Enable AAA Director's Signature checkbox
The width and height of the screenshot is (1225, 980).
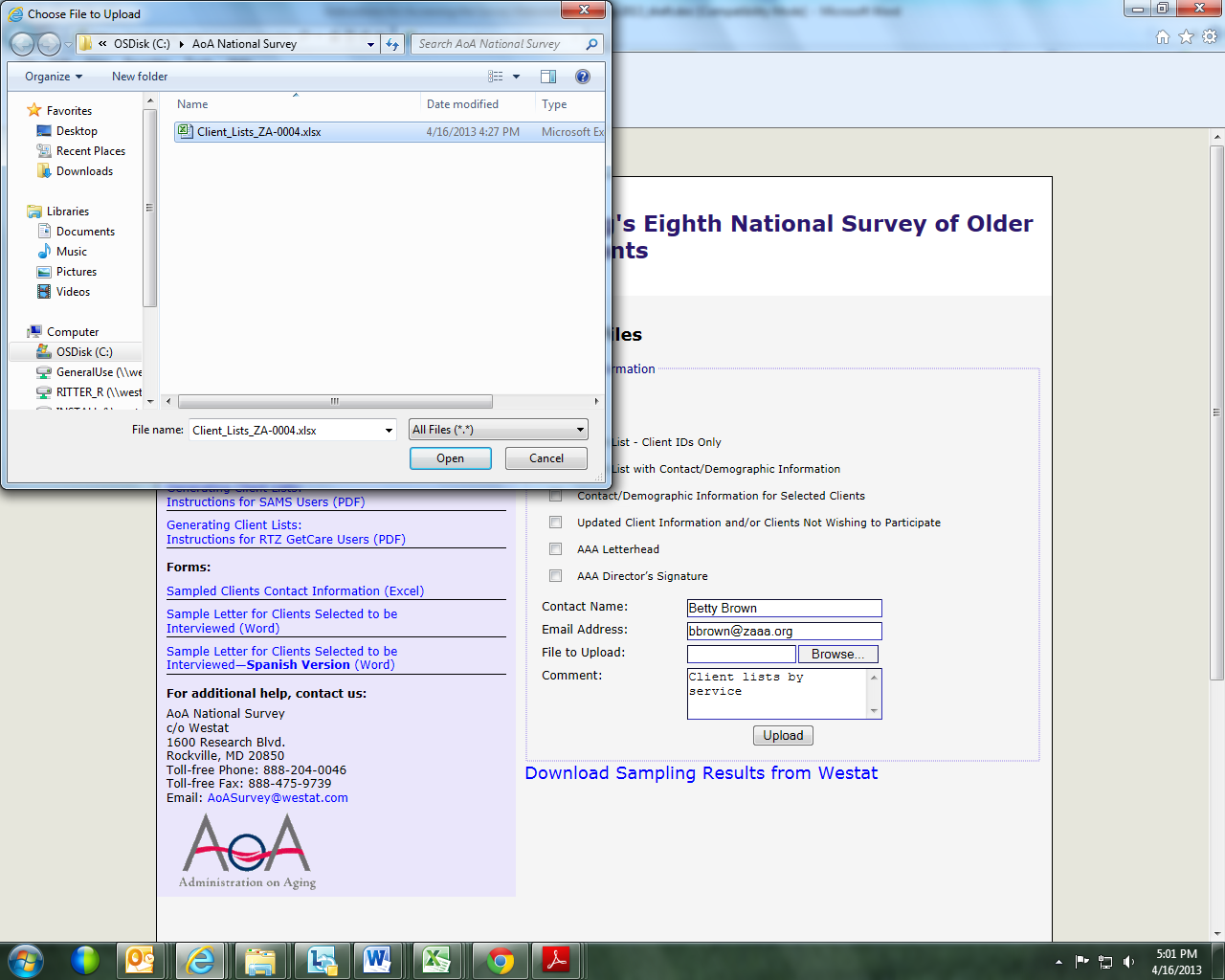tap(555, 576)
